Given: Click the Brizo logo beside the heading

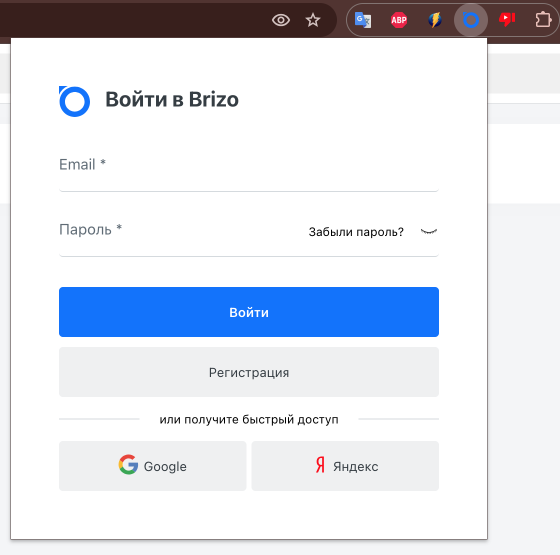Looking at the screenshot, I should coord(74,101).
